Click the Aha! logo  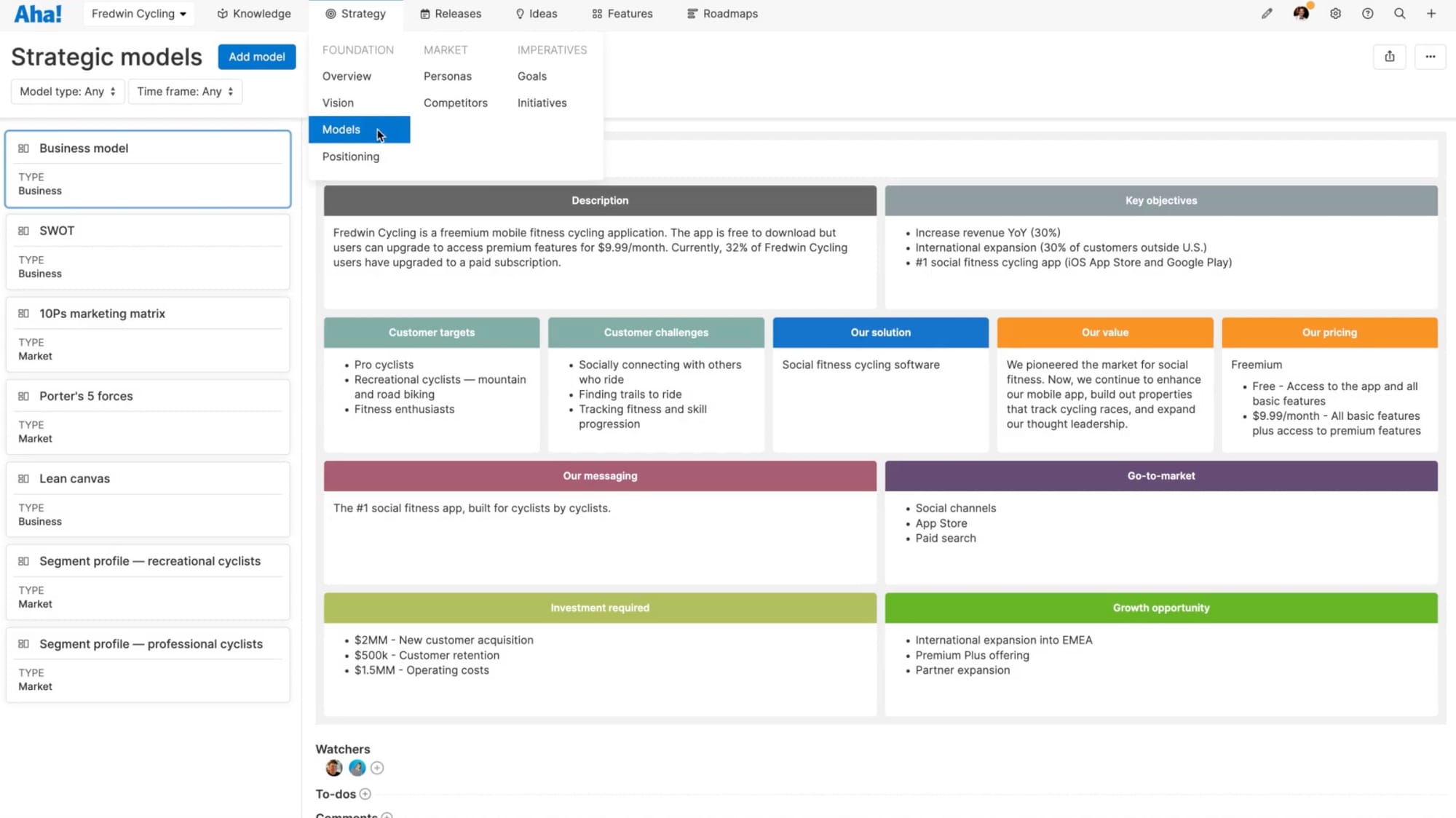38,14
